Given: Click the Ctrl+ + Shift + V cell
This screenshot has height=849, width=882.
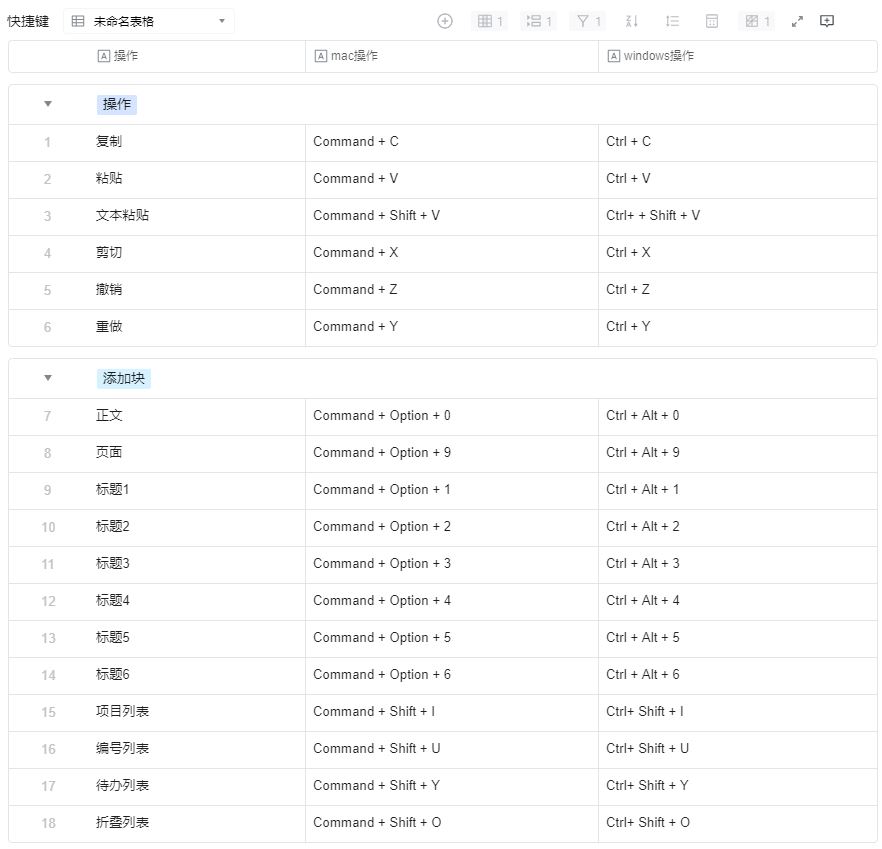Looking at the screenshot, I should (x=737, y=216).
